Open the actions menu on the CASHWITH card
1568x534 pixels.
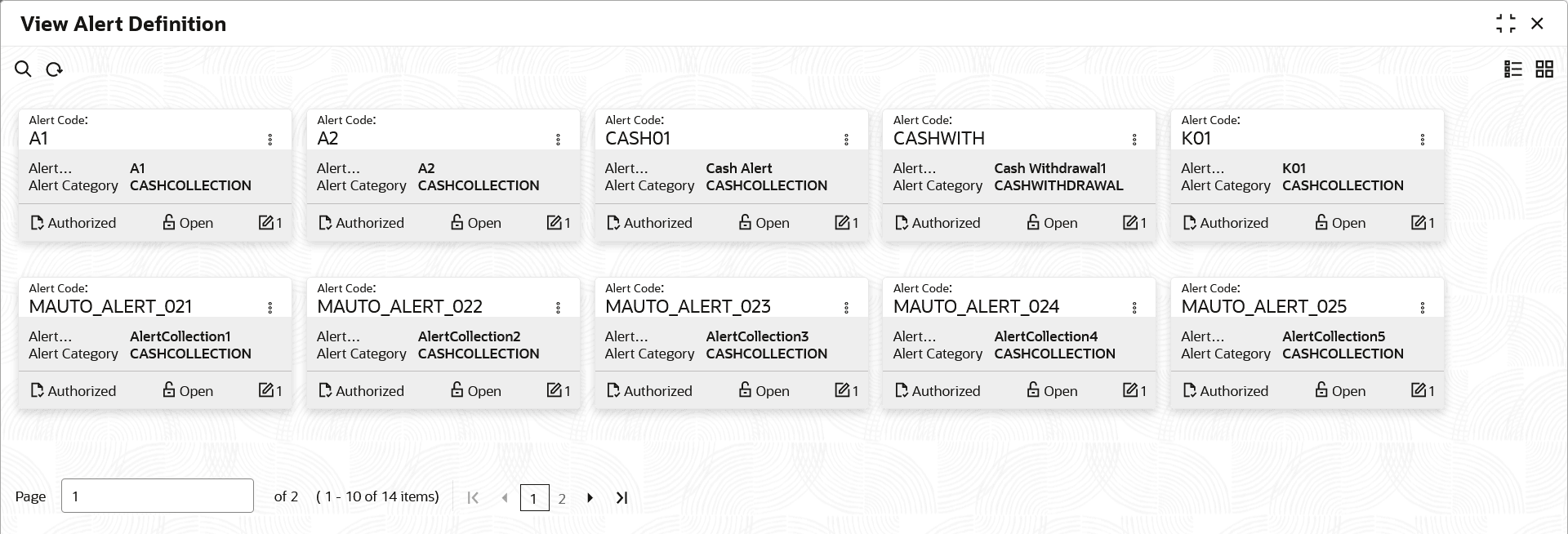pyautogui.click(x=1134, y=140)
